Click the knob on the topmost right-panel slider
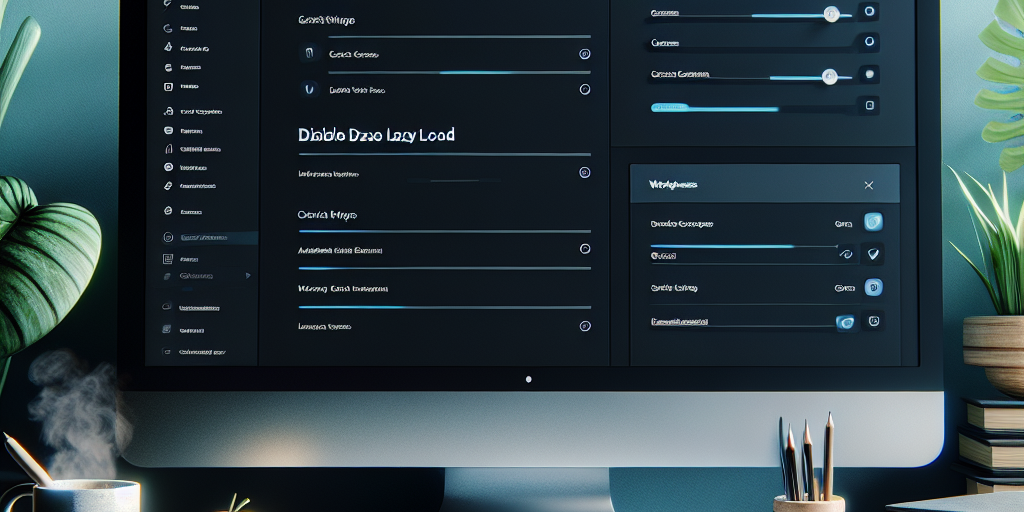Viewport: 1024px width, 512px height. click(x=831, y=13)
